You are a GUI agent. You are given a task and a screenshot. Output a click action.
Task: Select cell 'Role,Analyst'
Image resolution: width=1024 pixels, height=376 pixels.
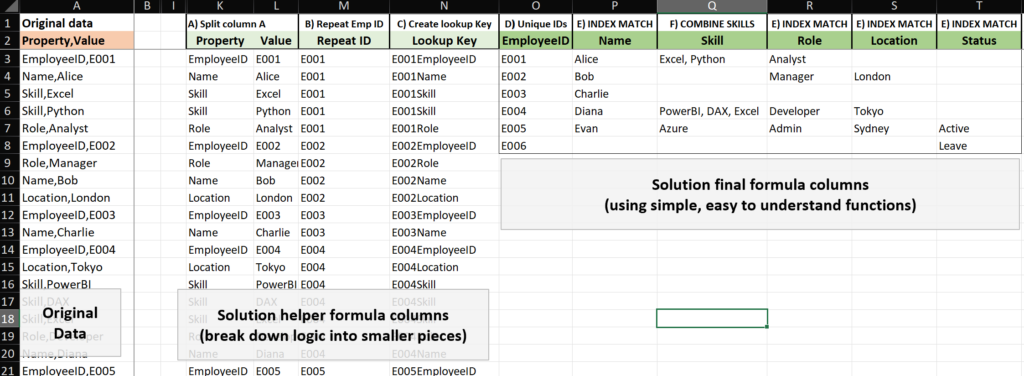point(76,129)
